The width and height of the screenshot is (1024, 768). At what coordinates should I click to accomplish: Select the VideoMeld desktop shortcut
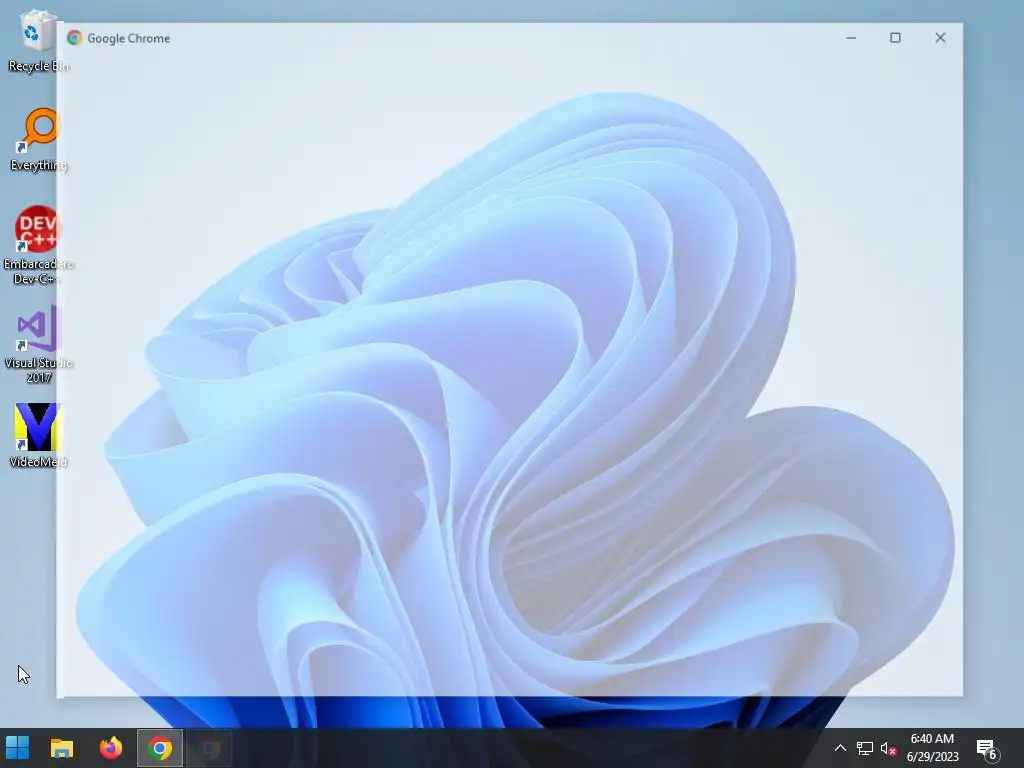pos(38,436)
